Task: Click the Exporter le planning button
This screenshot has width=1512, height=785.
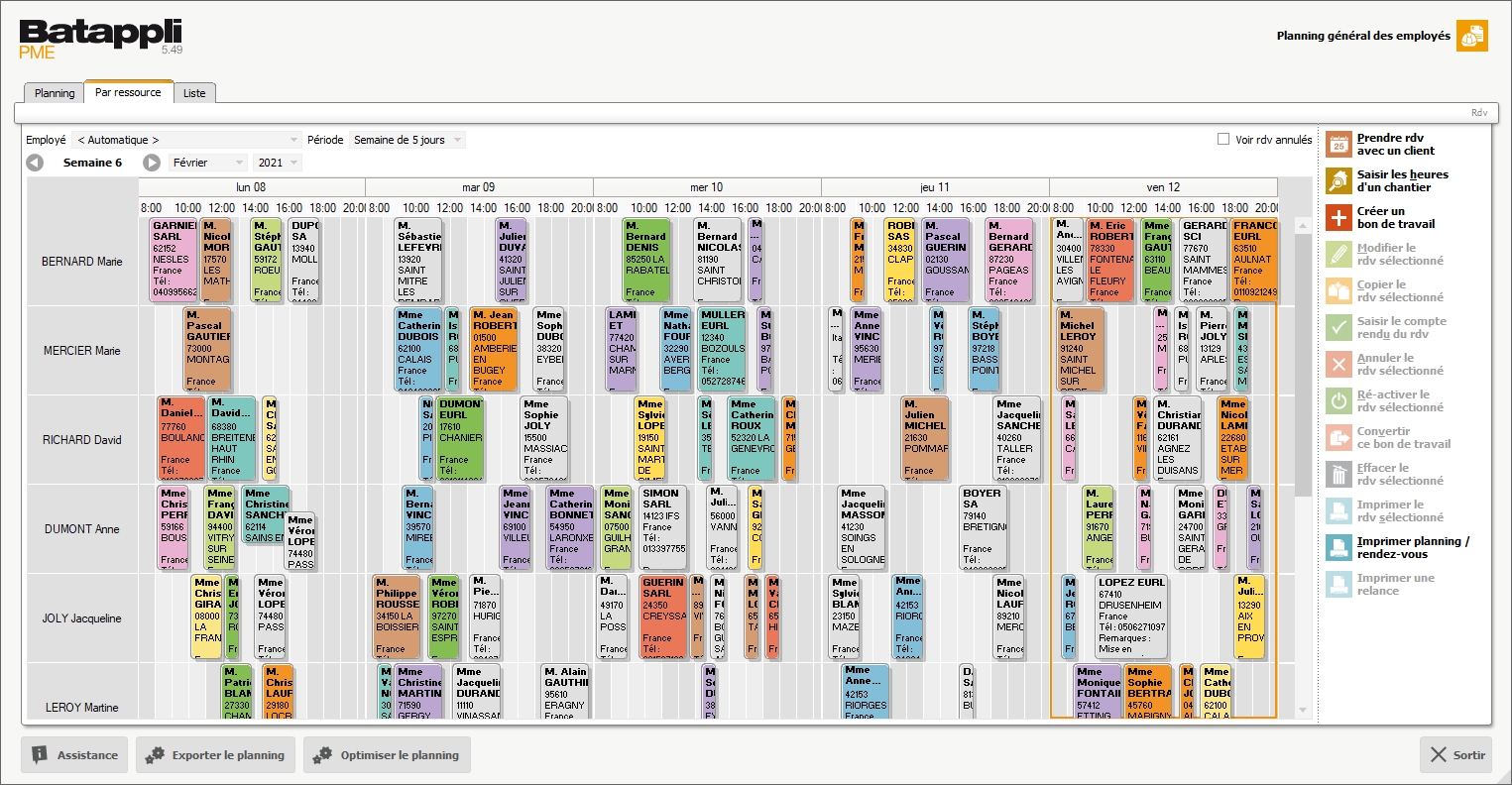Action: point(215,754)
